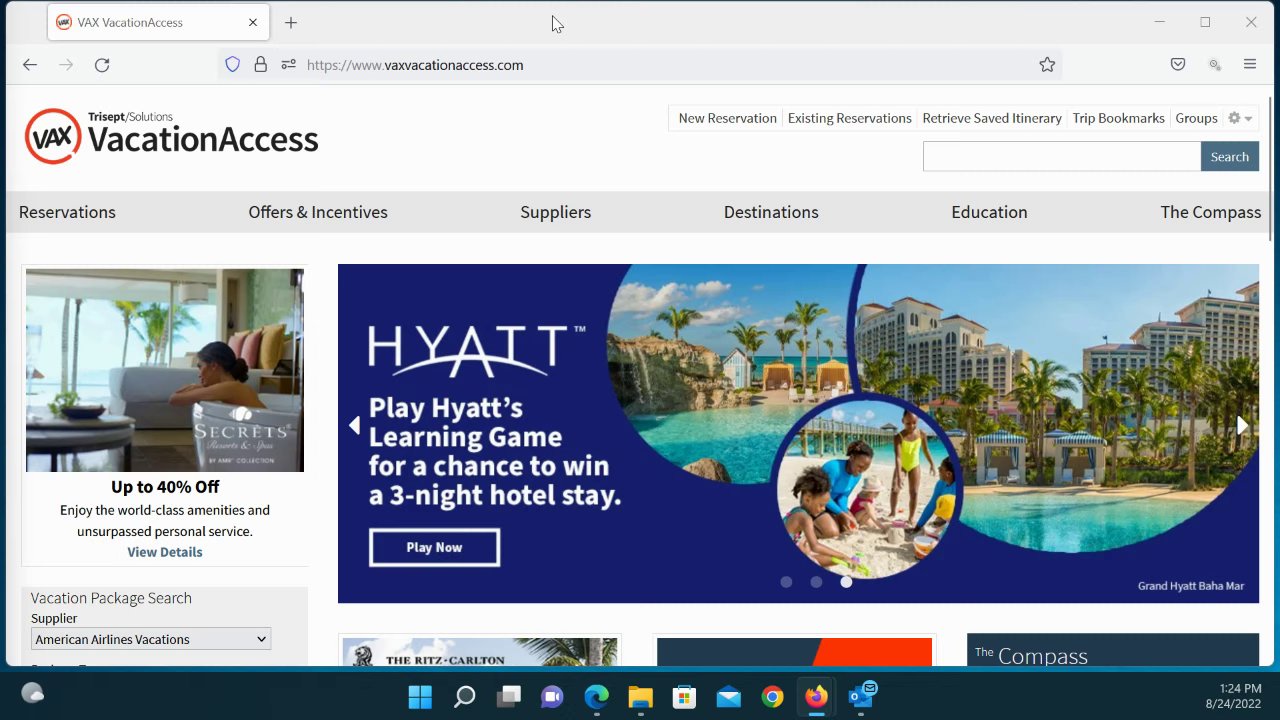Open the tracking protection shield icon
This screenshot has height=720, width=1280.
point(232,65)
